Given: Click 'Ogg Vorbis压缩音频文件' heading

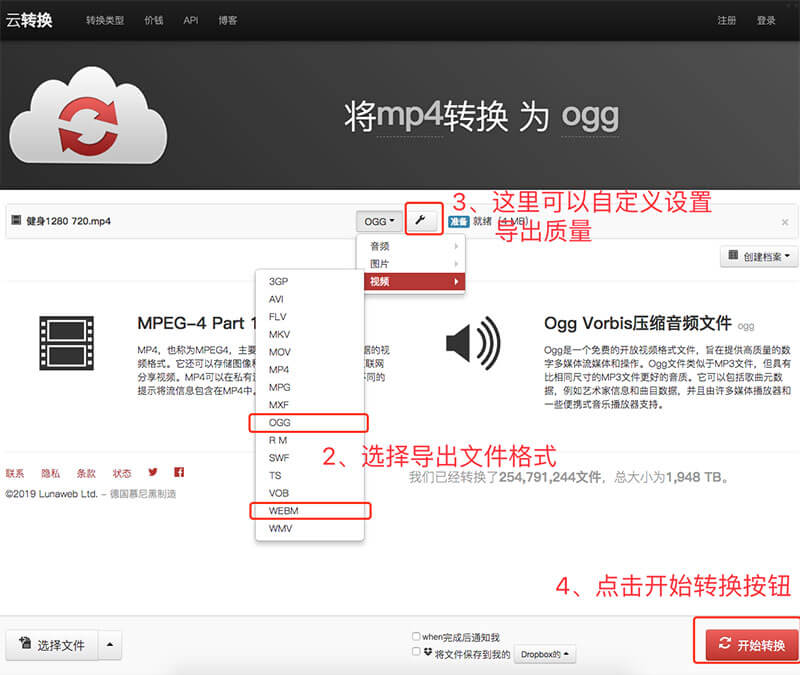Looking at the screenshot, I should [638, 323].
